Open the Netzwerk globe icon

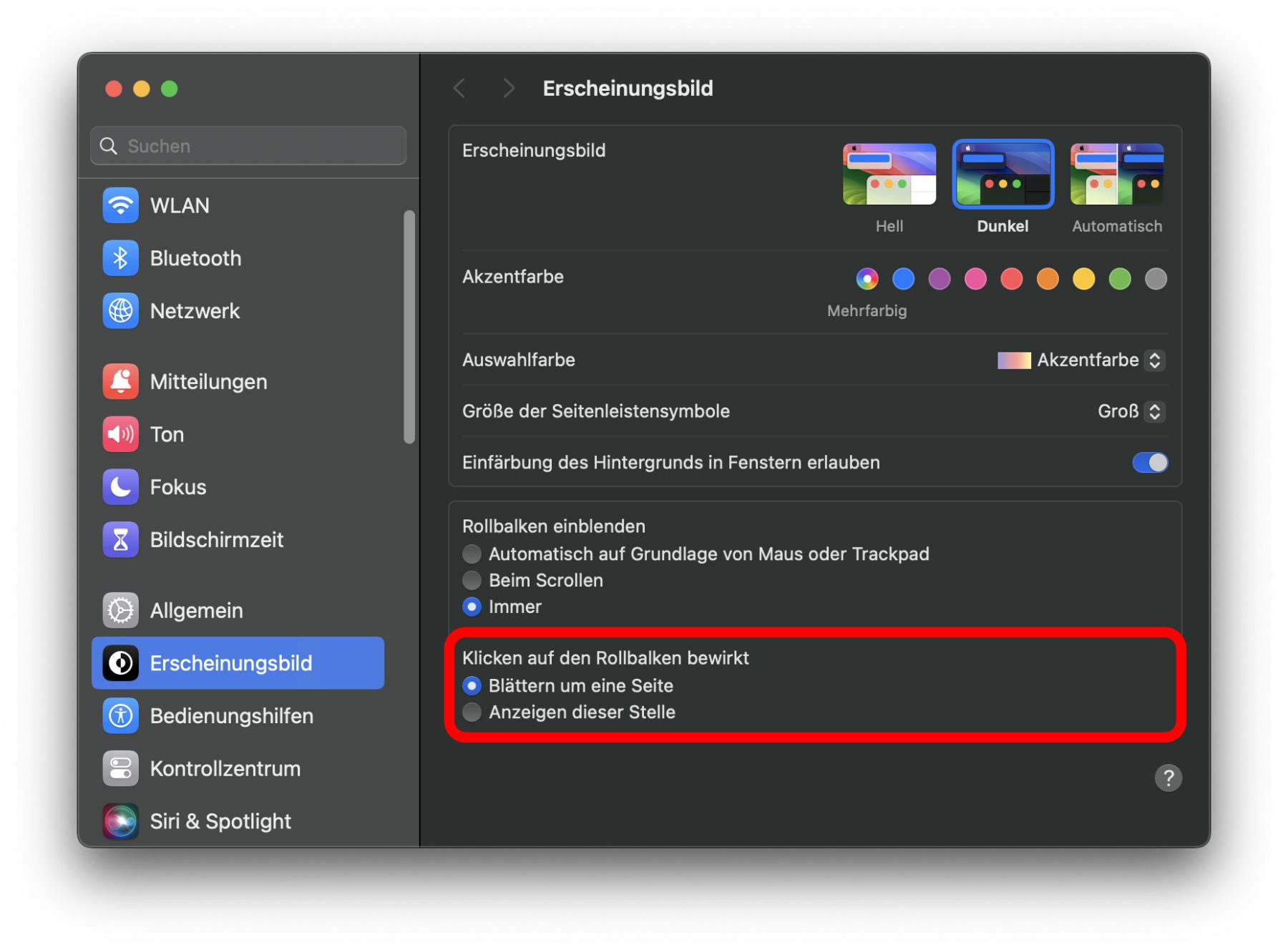click(120, 311)
